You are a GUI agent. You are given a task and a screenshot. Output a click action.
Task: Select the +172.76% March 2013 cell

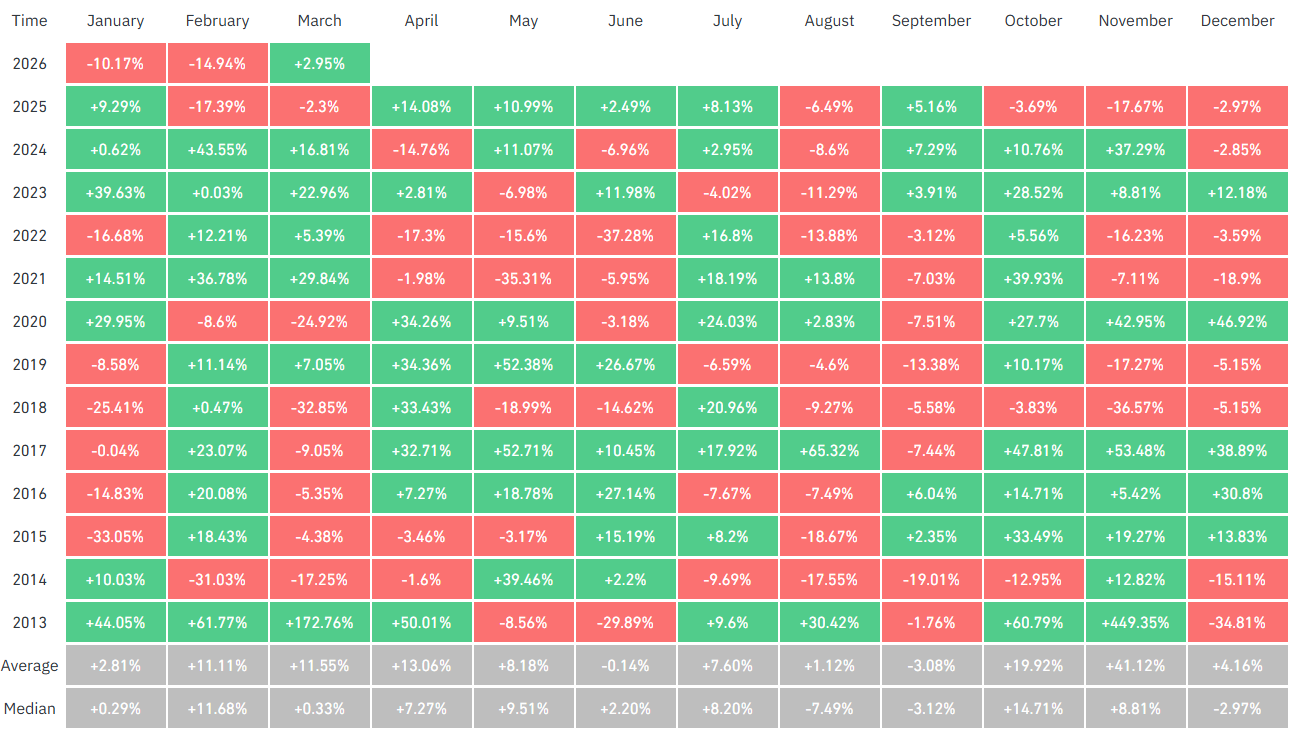319,622
